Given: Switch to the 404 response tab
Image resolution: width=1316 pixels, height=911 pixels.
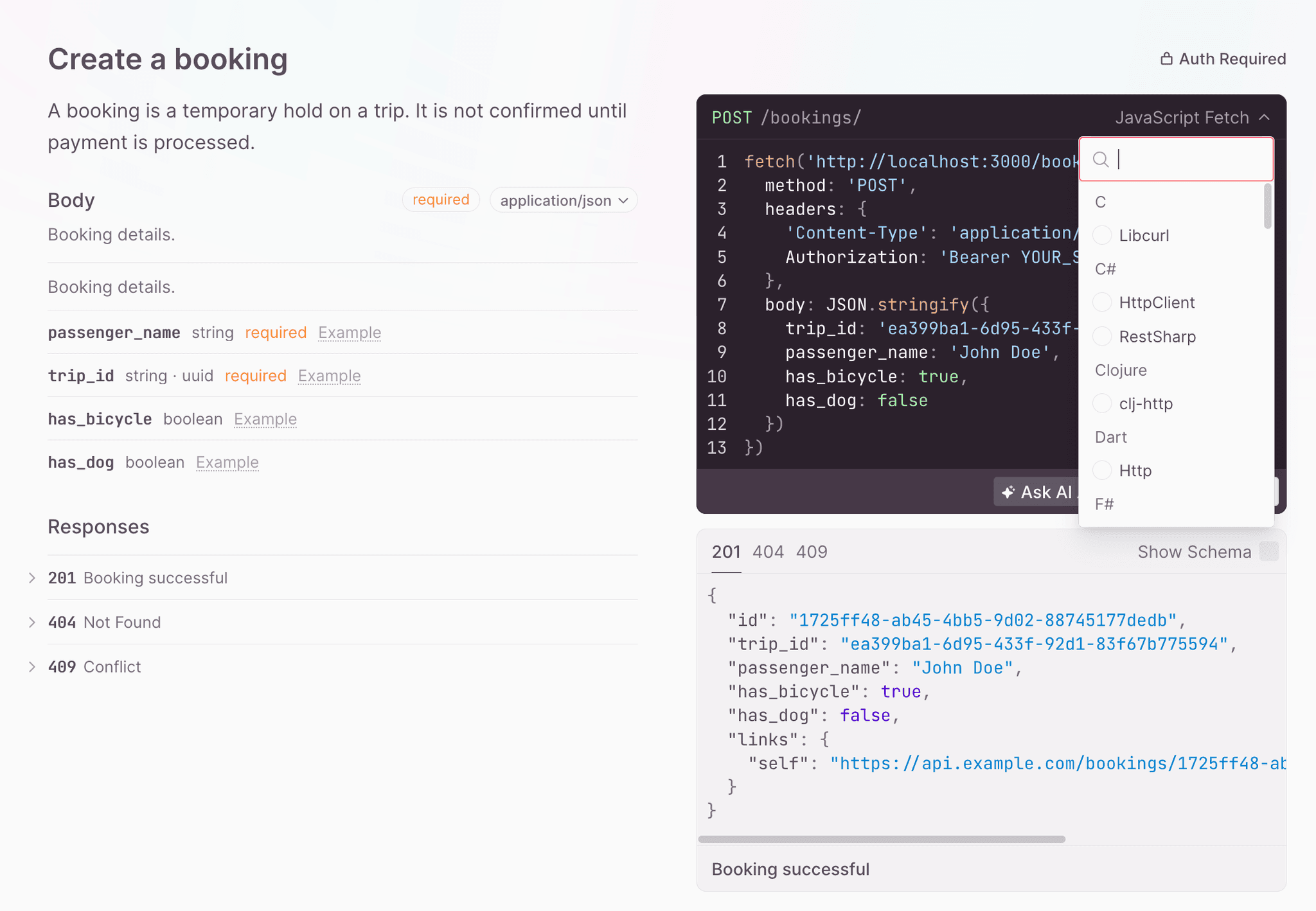Looking at the screenshot, I should pyautogui.click(x=768, y=552).
